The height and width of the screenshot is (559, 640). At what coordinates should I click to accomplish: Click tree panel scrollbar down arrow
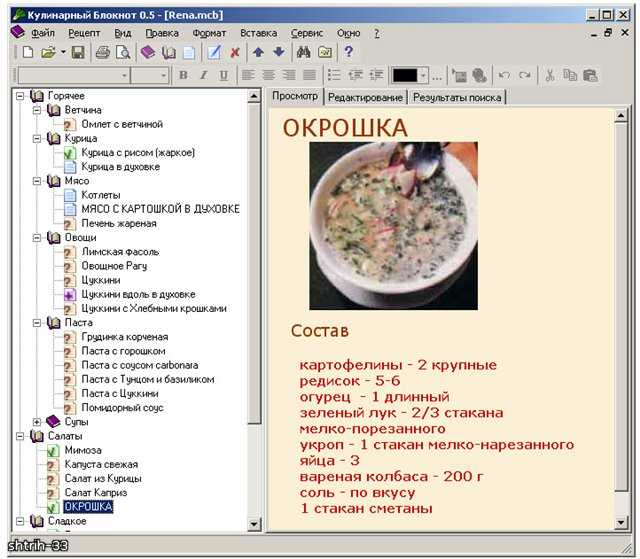coord(254,524)
